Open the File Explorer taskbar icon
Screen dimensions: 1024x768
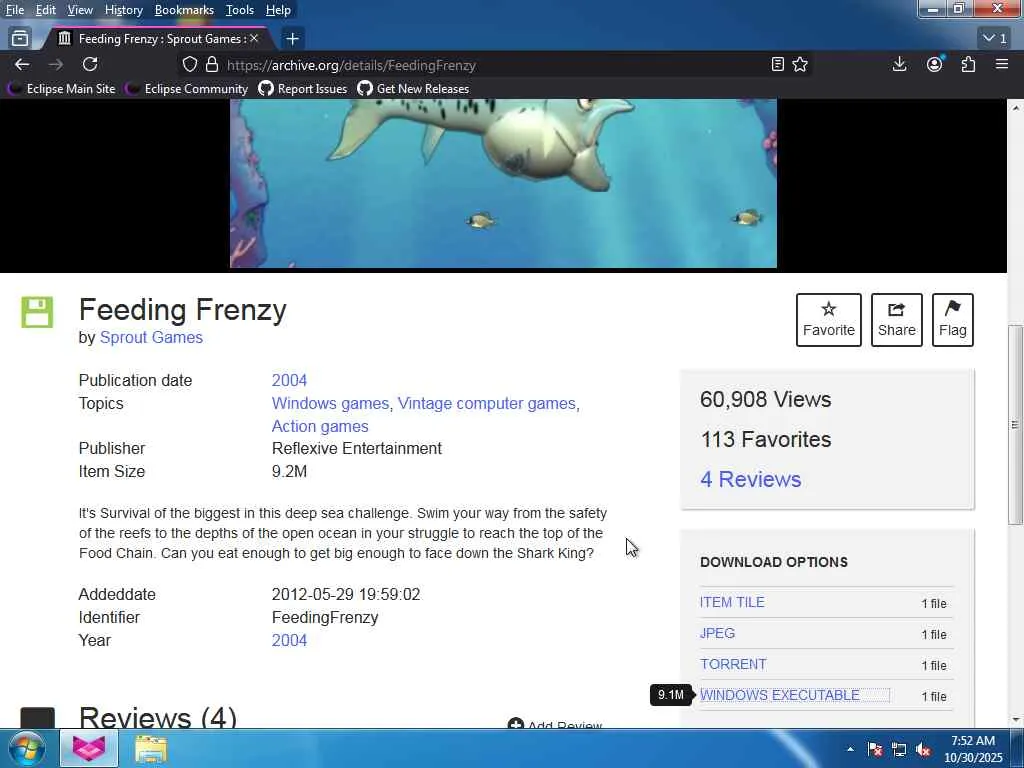coord(151,748)
